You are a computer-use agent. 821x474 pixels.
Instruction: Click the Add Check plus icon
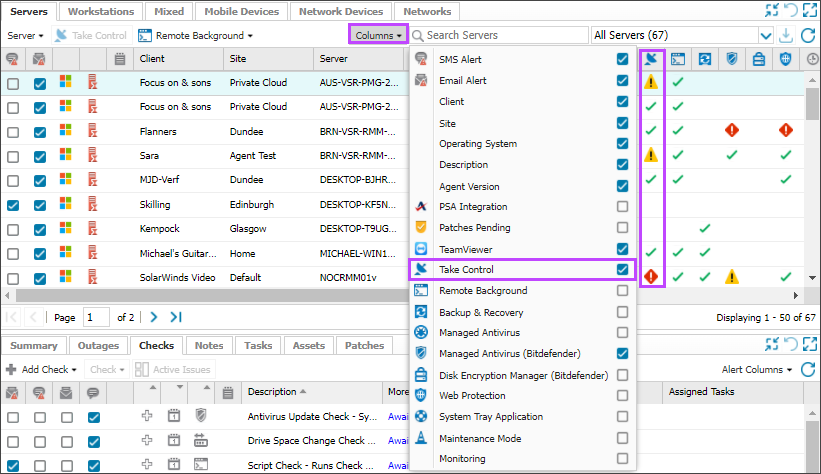tap(12, 370)
